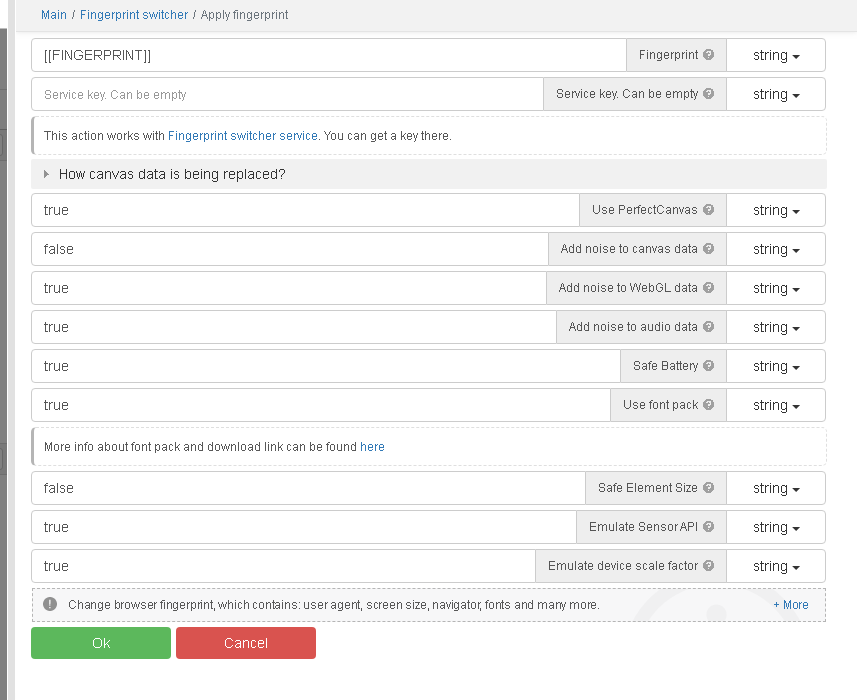Open the Fingerprint switcher service link

click(243, 136)
